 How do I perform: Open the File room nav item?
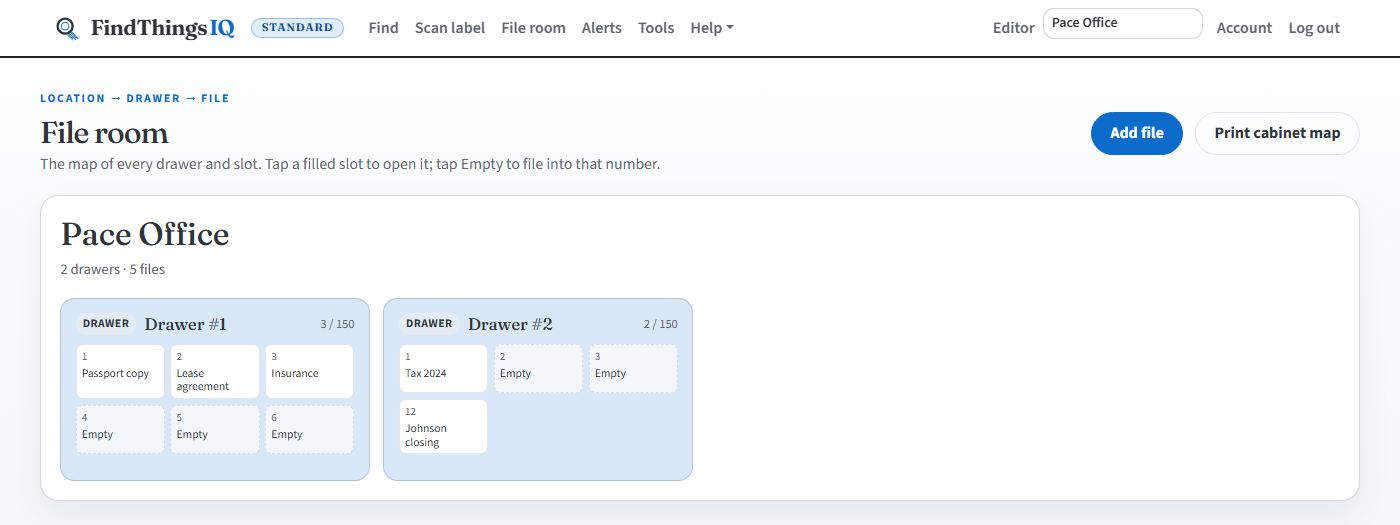pos(533,28)
